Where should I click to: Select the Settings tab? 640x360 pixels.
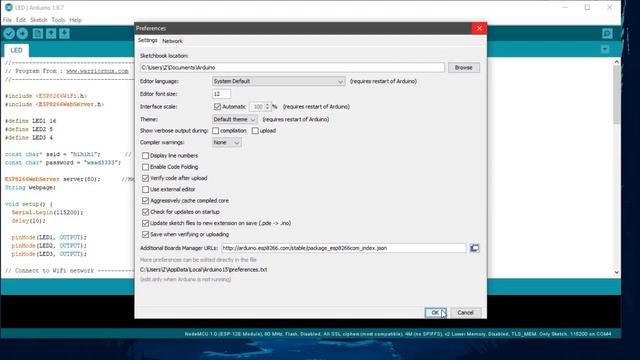(x=147, y=40)
